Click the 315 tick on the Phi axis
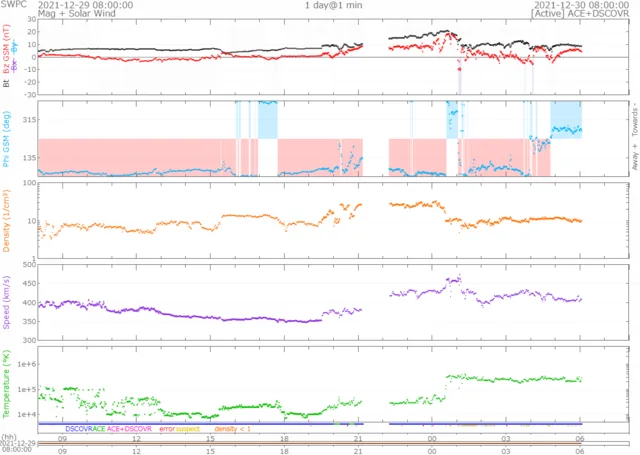The image size is (640, 455). coord(29,120)
